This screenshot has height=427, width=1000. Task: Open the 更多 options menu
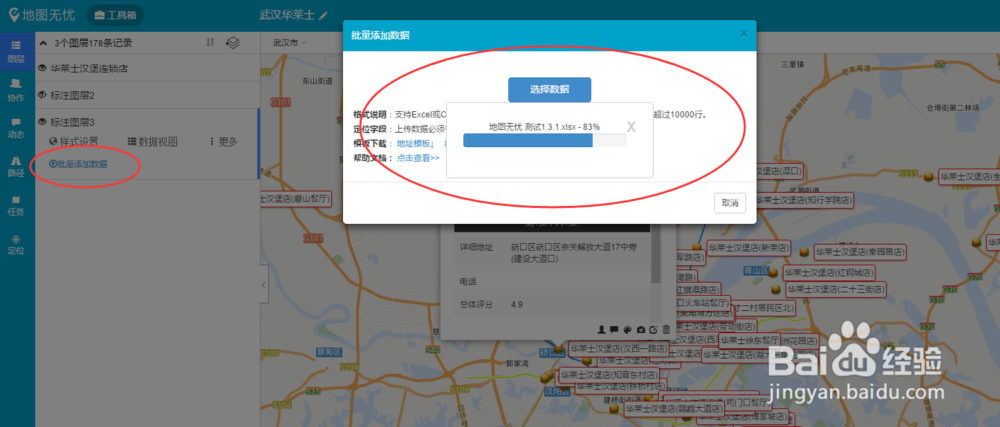coord(223,141)
